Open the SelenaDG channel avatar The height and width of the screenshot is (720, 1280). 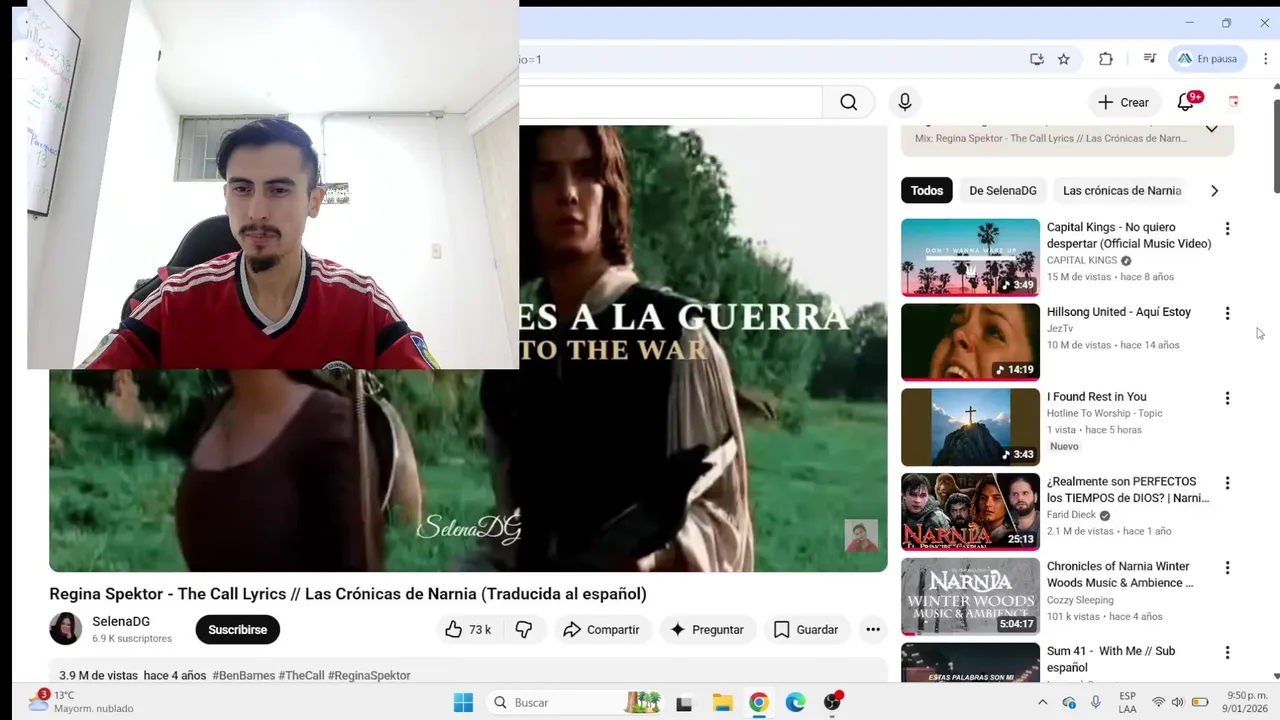click(66, 629)
